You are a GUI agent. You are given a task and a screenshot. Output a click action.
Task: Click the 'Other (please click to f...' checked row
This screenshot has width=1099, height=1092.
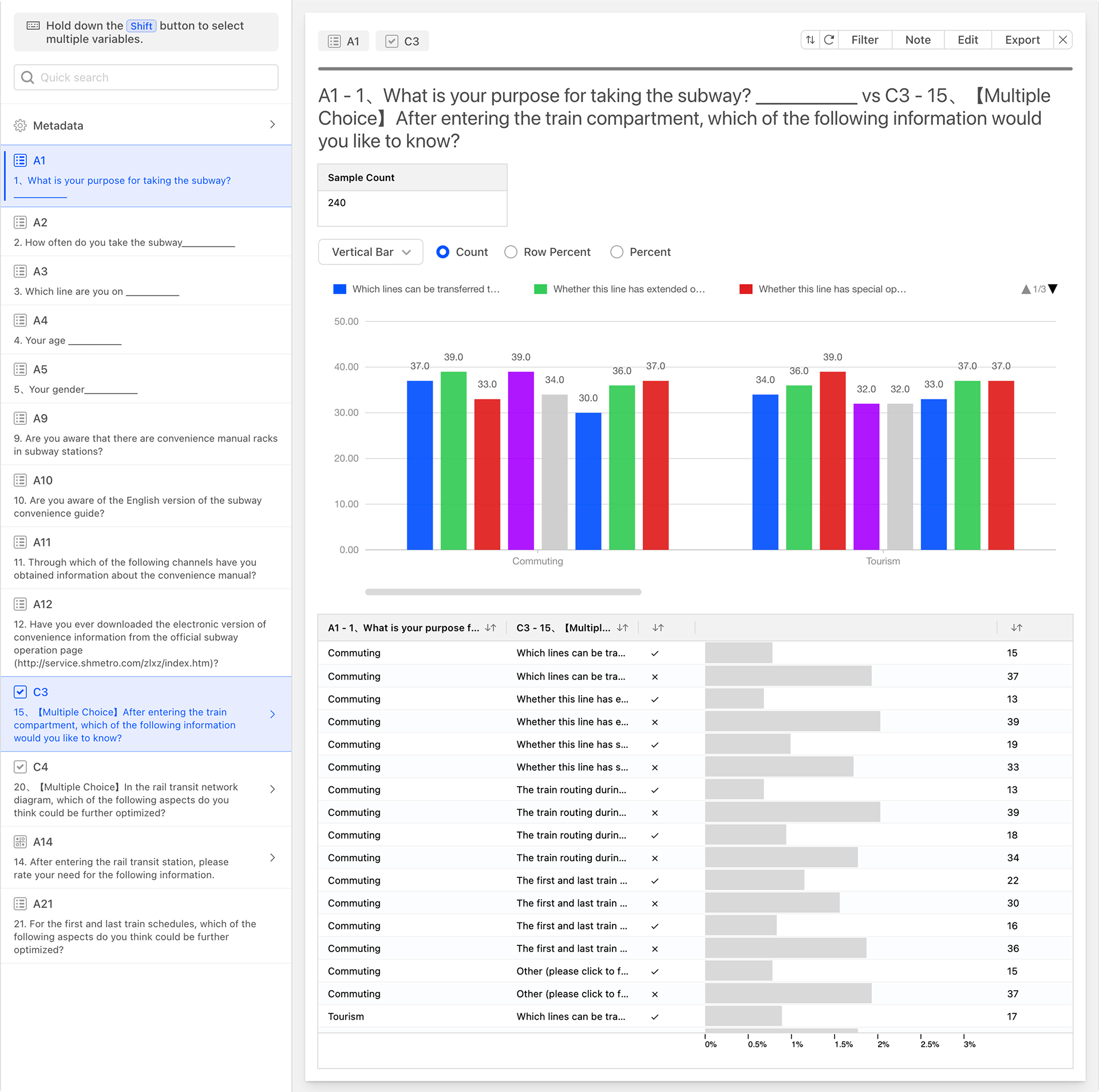point(695,971)
